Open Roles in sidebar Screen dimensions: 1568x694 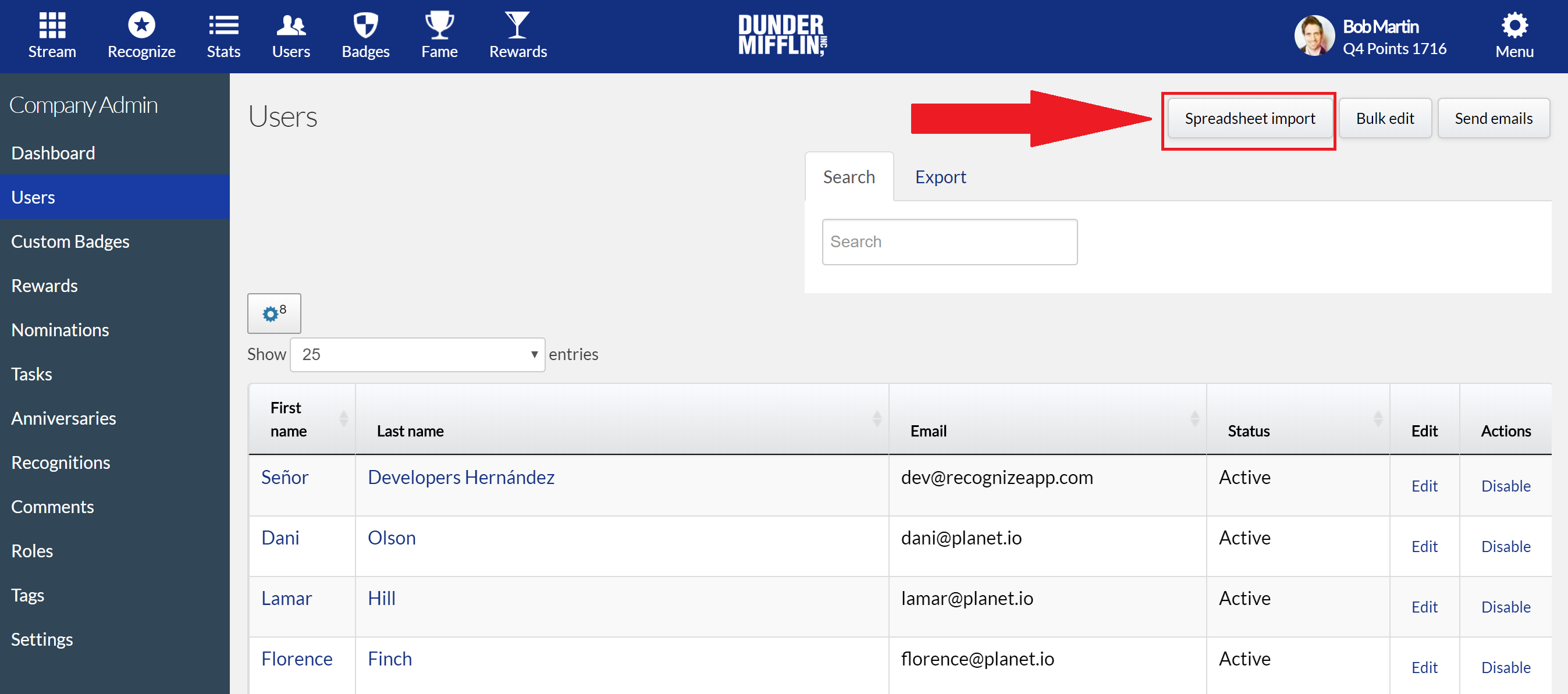[x=115, y=551]
